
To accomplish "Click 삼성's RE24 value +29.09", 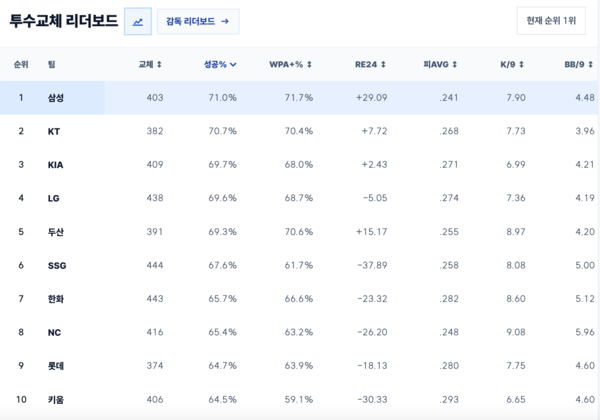I will [x=372, y=98].
